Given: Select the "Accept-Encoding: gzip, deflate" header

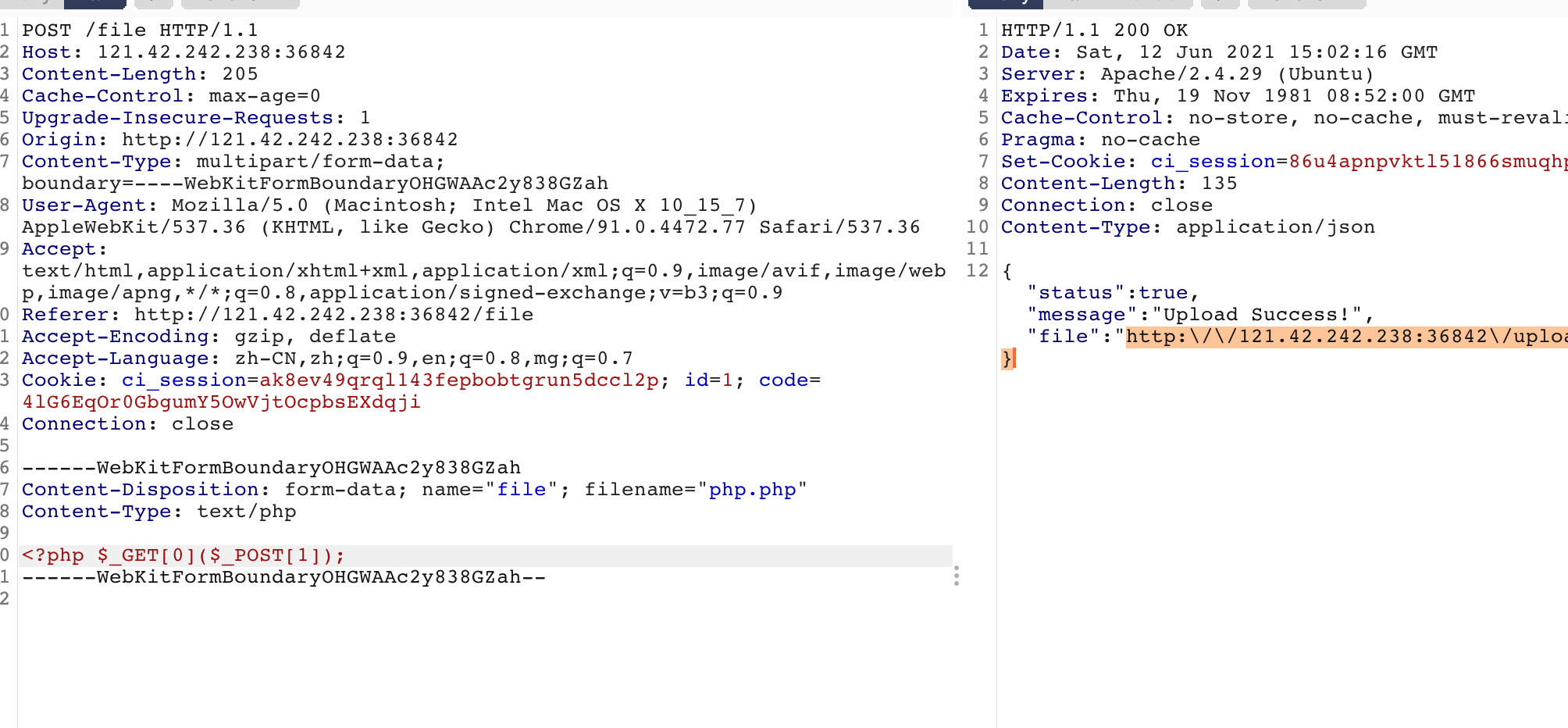Looking at the screenshot, I should 208,337.
